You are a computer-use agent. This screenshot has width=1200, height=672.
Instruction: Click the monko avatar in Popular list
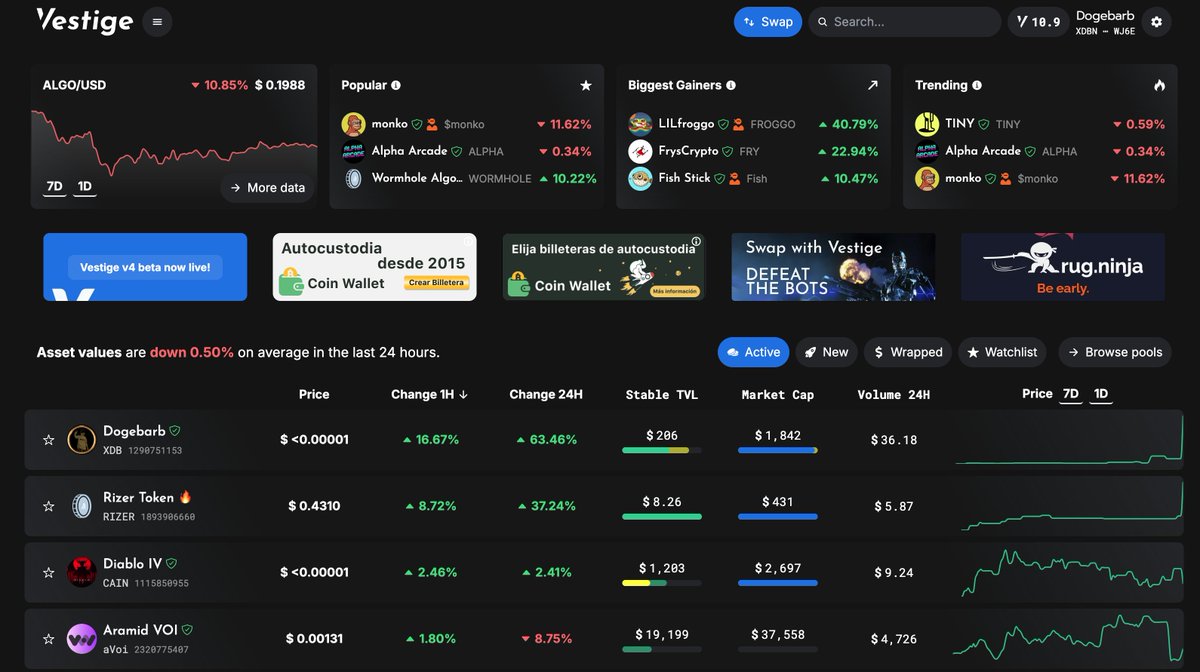tap(353, 124)
